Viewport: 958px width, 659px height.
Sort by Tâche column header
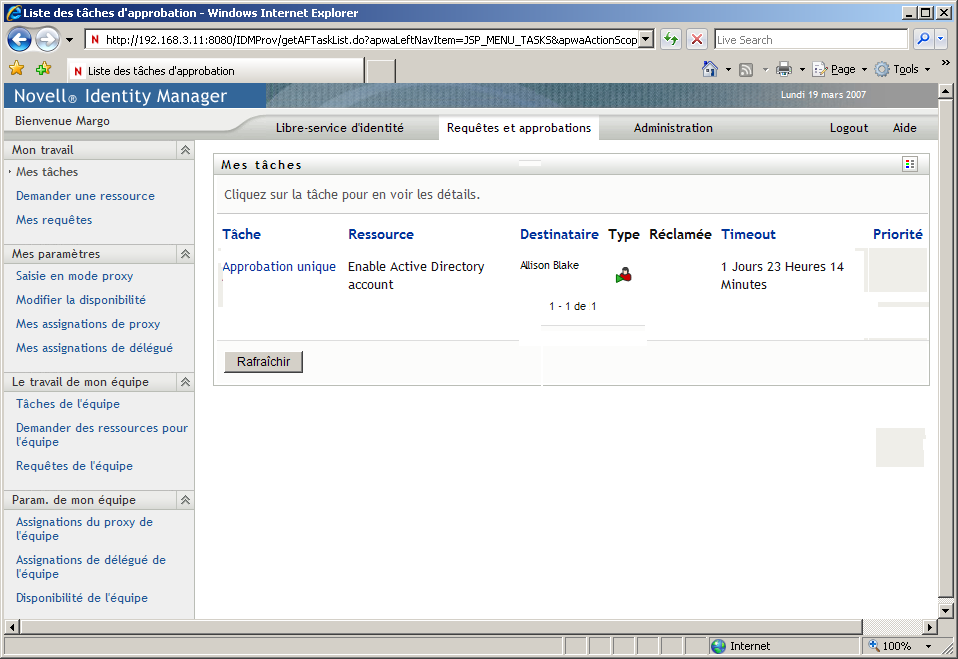click(x=241, y=235)
